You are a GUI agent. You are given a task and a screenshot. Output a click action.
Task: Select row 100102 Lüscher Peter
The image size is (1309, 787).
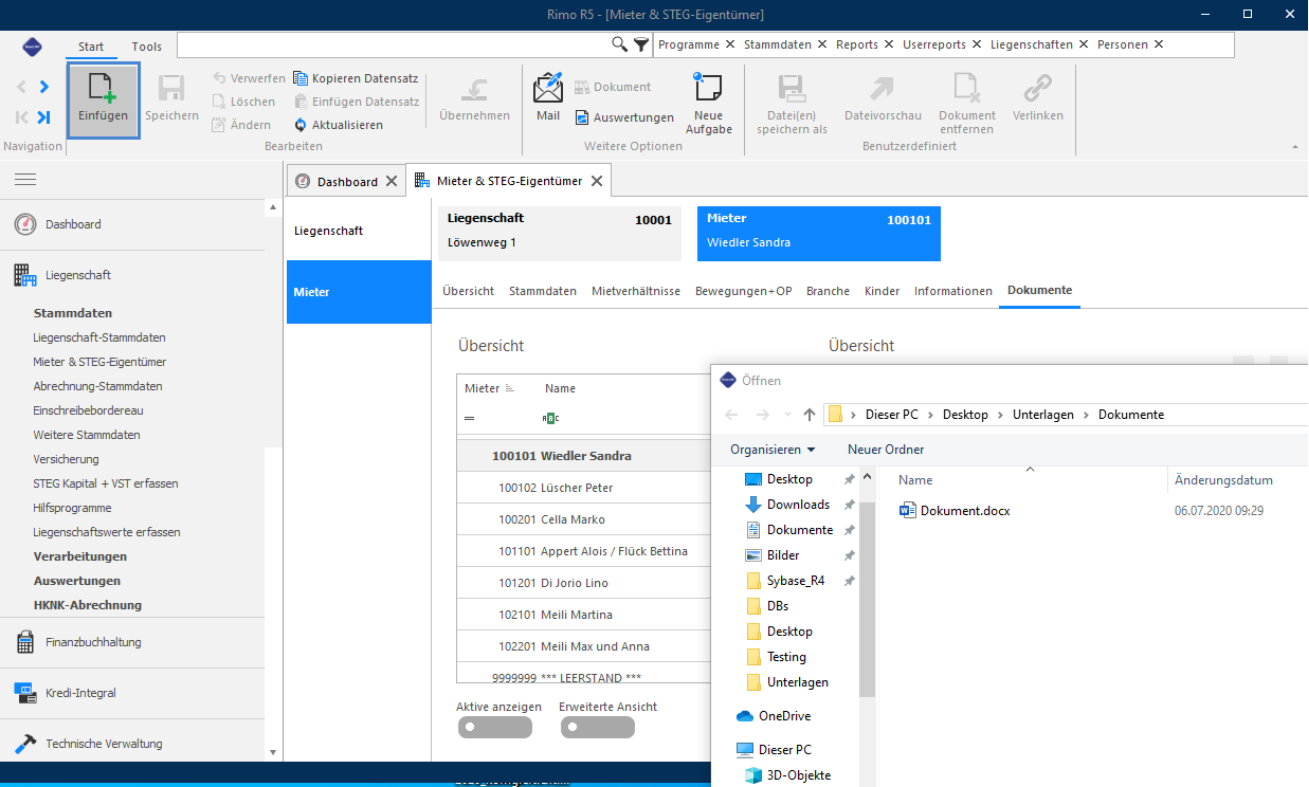pyautogui.click(x=583, y=488)
